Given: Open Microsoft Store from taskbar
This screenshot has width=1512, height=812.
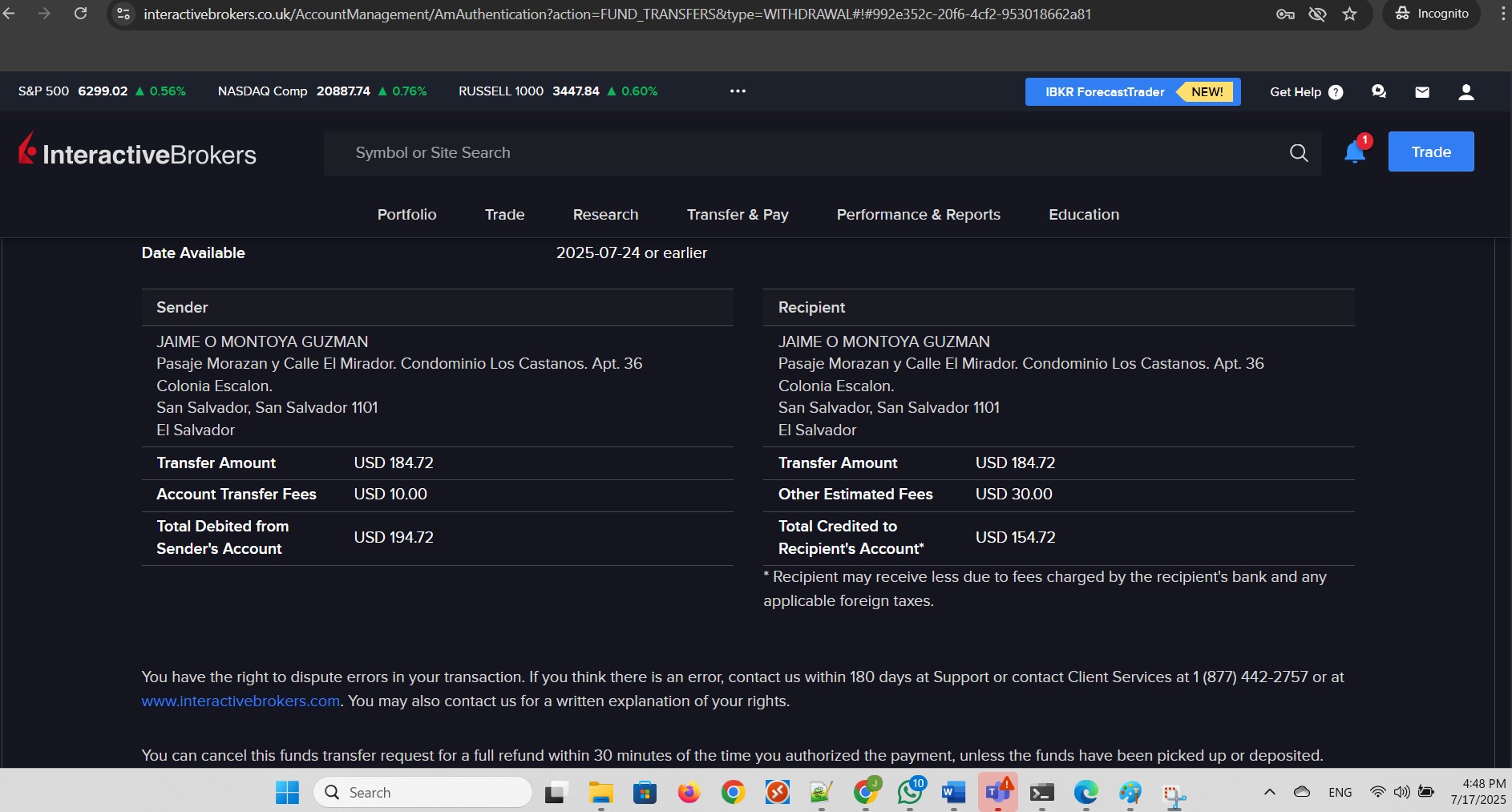Looking at the screenshot, I should [645, 793].
